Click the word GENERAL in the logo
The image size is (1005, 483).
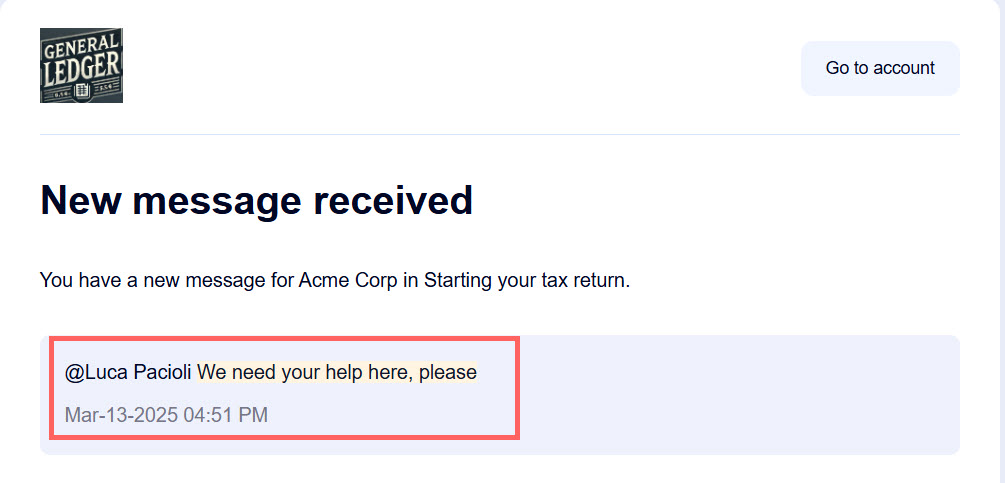(81, 45)
